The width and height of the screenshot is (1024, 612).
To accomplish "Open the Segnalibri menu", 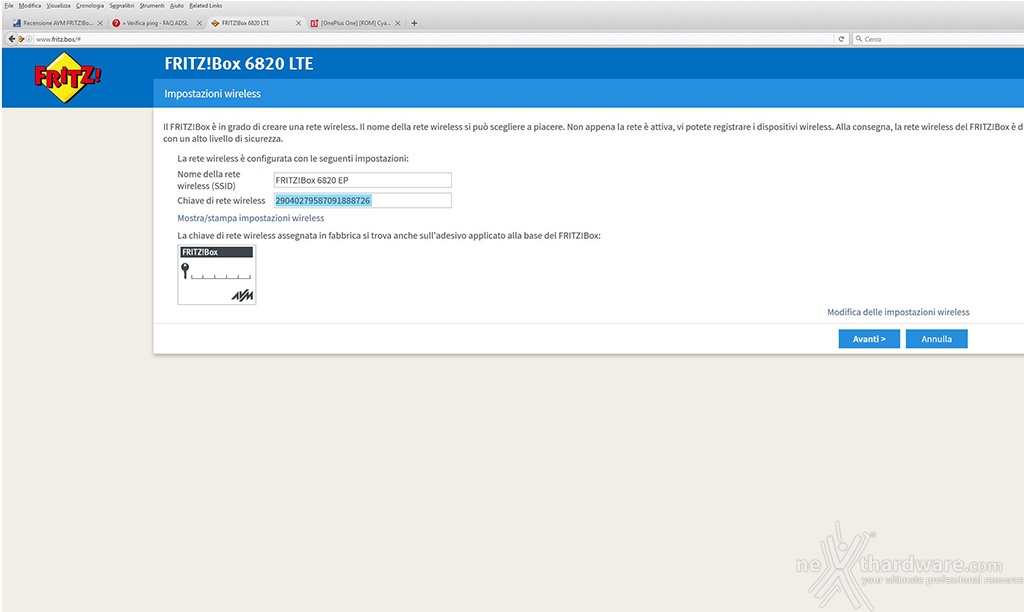I will (121, 5).
